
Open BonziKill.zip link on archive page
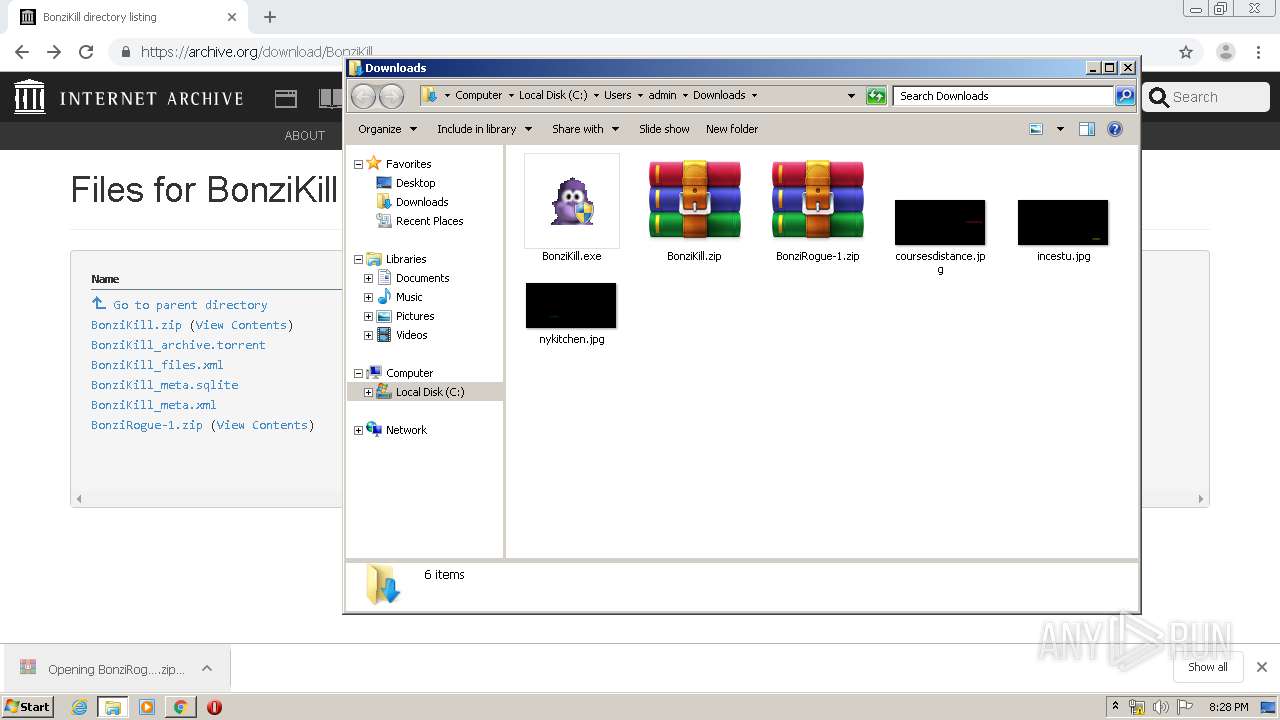(136, 325)
